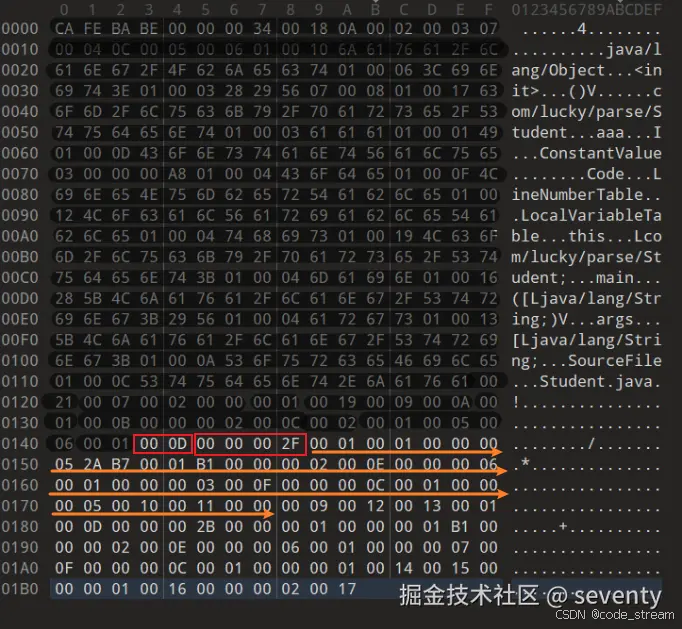Image resolution: width=682 pixels, height=629 pixels.
Task: Select decoded text '...Student.java.'
Action: (587, 381)
